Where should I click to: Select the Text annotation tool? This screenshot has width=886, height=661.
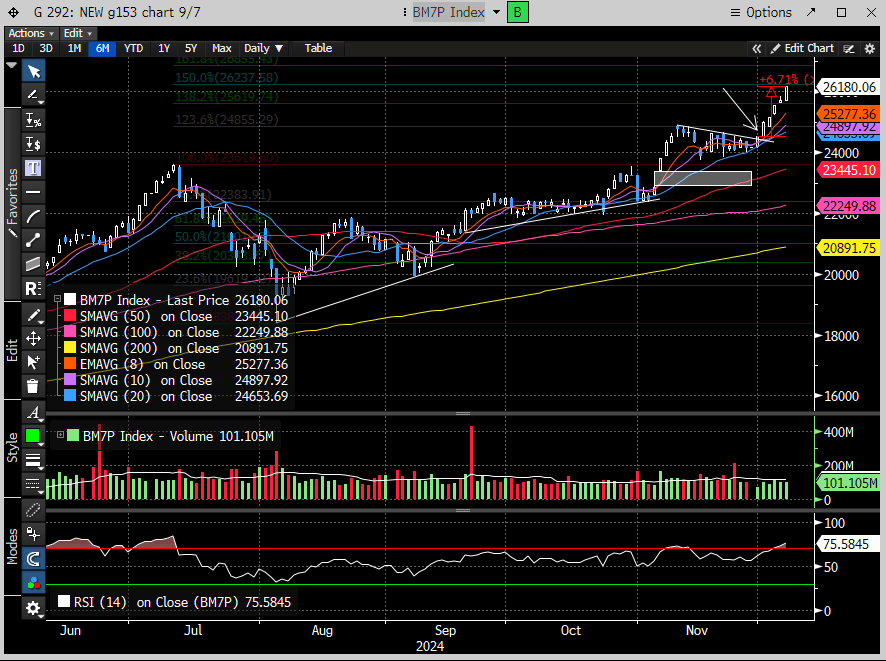click(33, 168)
